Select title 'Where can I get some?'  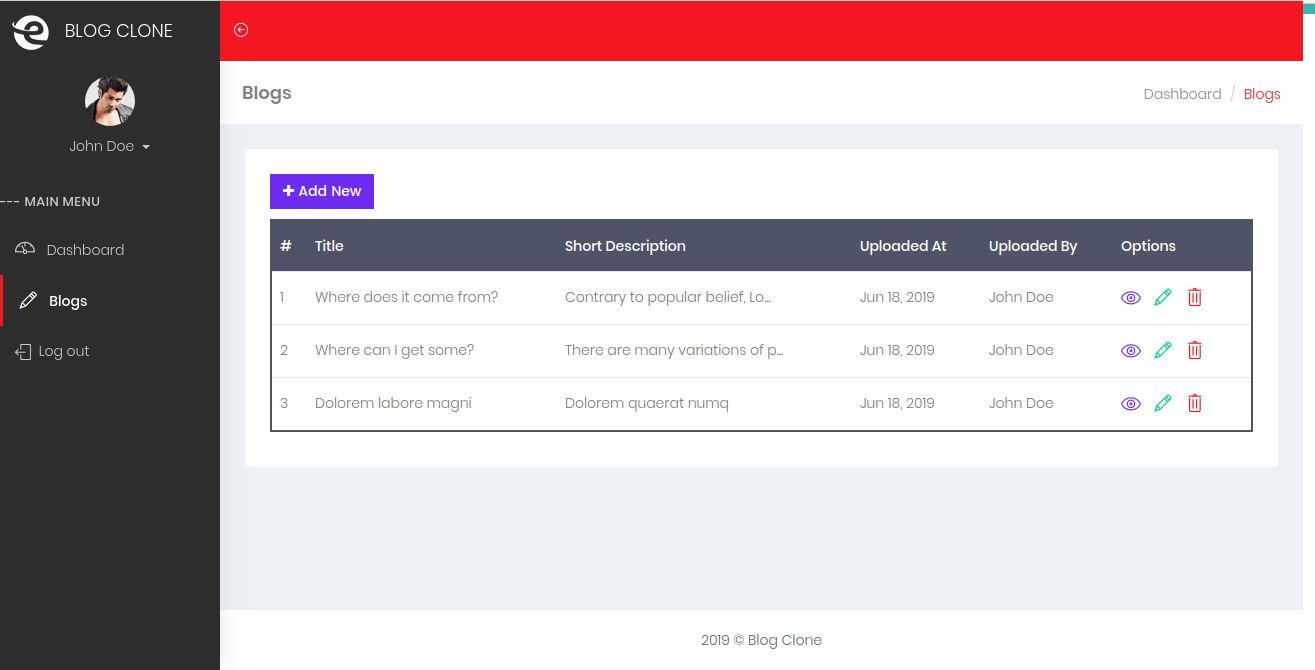coord(394,350)
